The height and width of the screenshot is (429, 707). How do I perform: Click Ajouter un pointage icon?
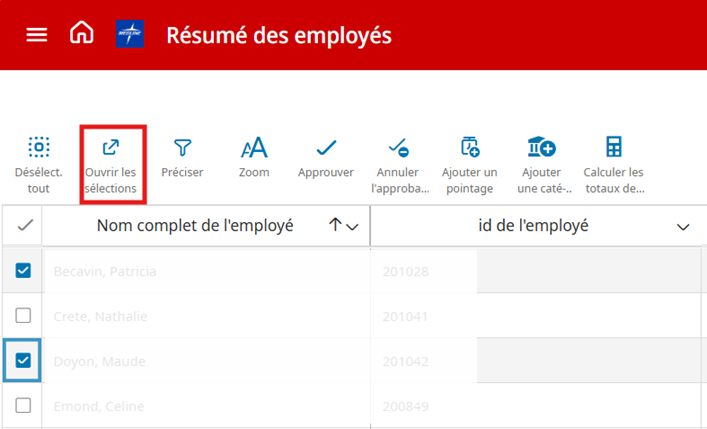(x=469, y=149)
